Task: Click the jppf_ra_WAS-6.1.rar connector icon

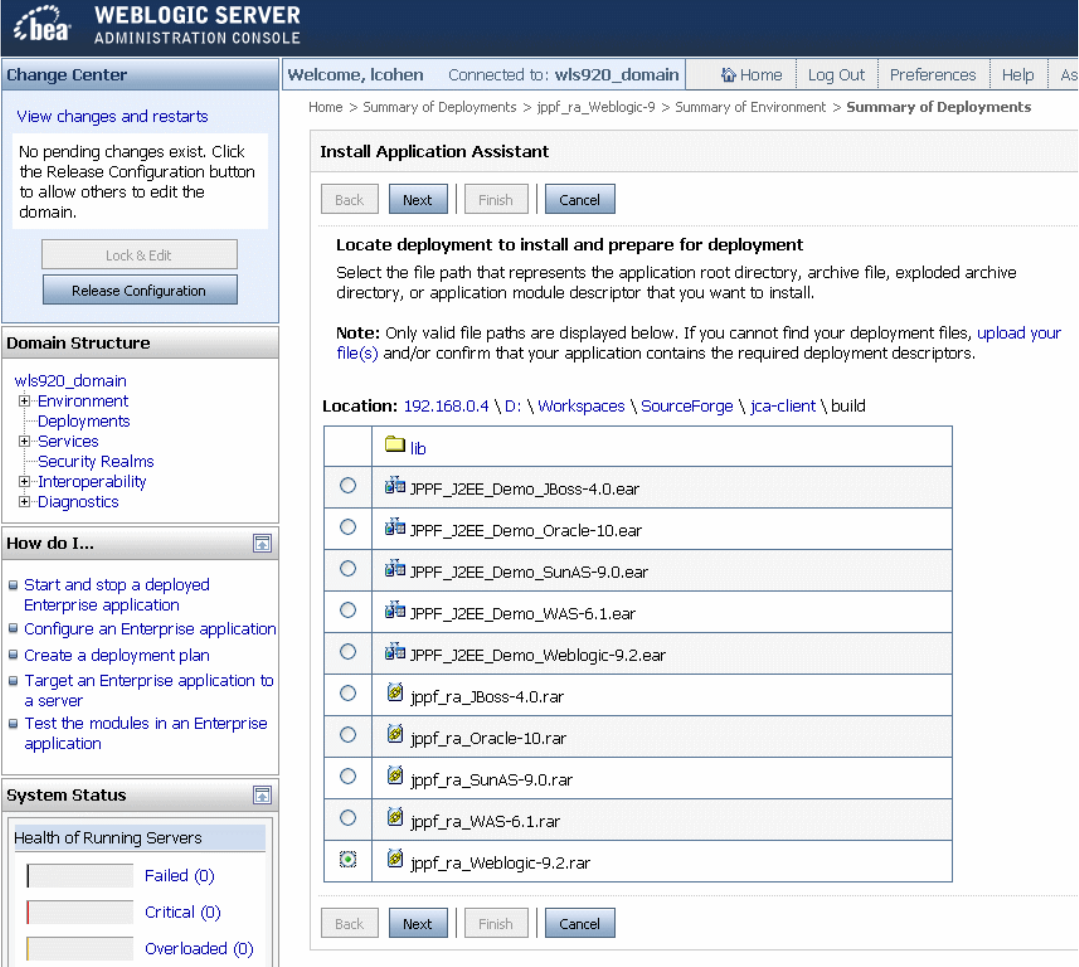Action: coord(395,817)
